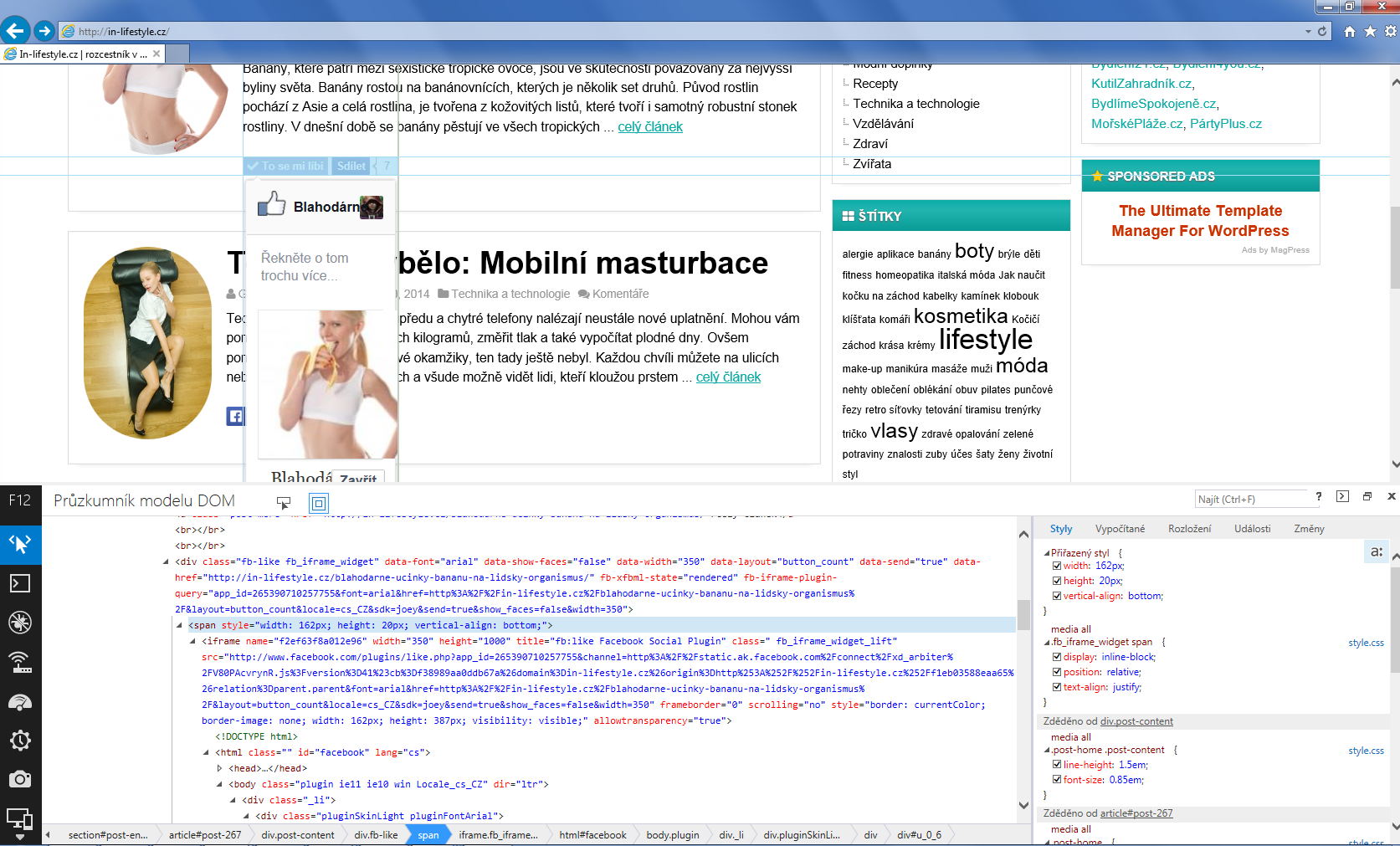The image size is (1400, 846).
Task: Refresh the page with reload icon
Action: 1322,31
